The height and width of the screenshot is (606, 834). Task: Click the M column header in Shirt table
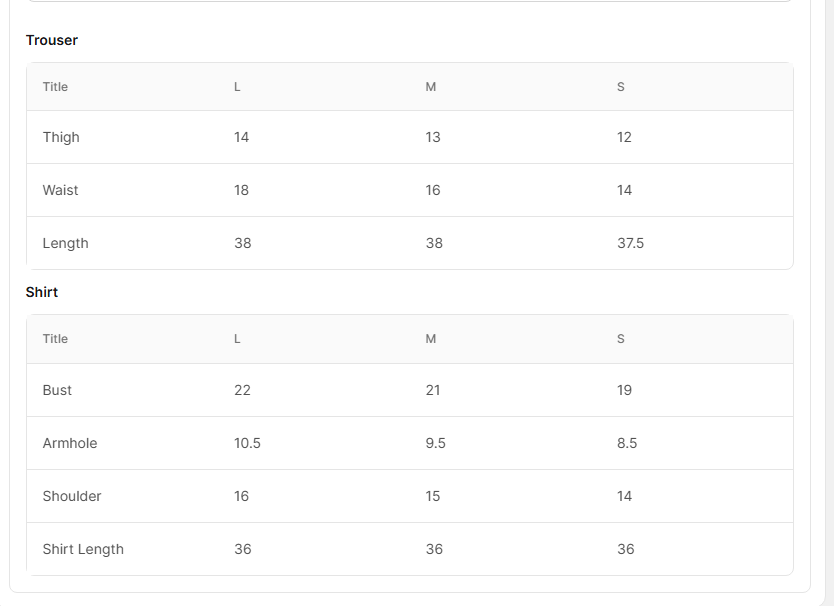pyautogui.click(x=431, y=339)
